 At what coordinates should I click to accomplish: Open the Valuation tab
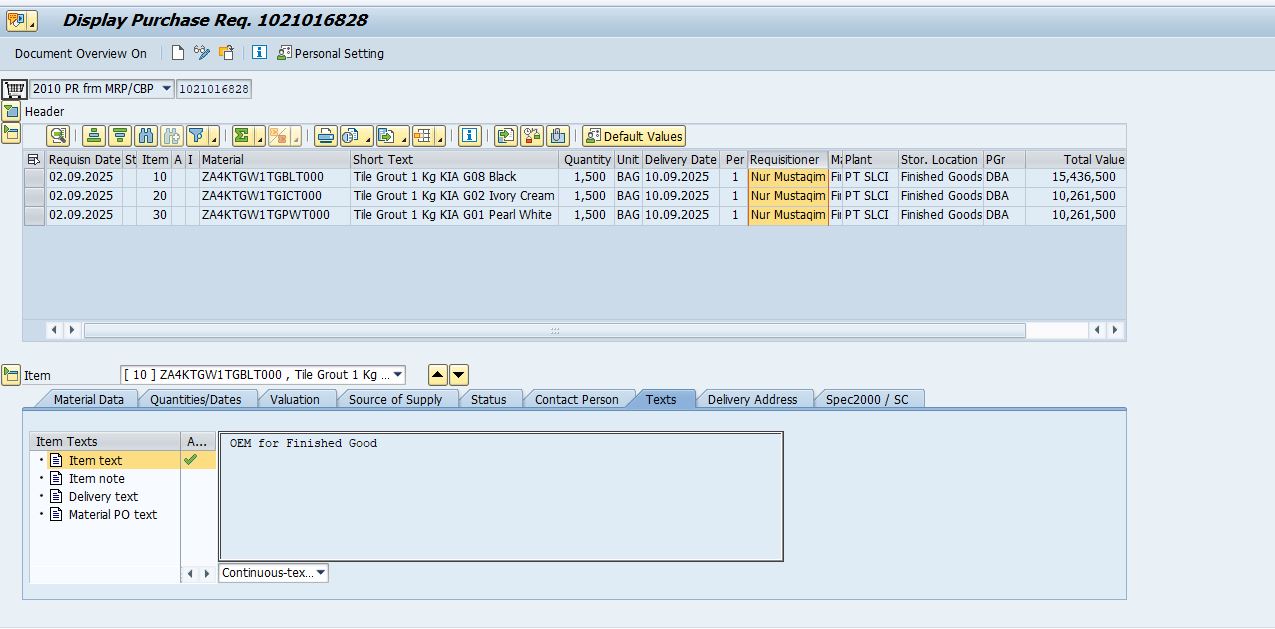pos(295,399)
